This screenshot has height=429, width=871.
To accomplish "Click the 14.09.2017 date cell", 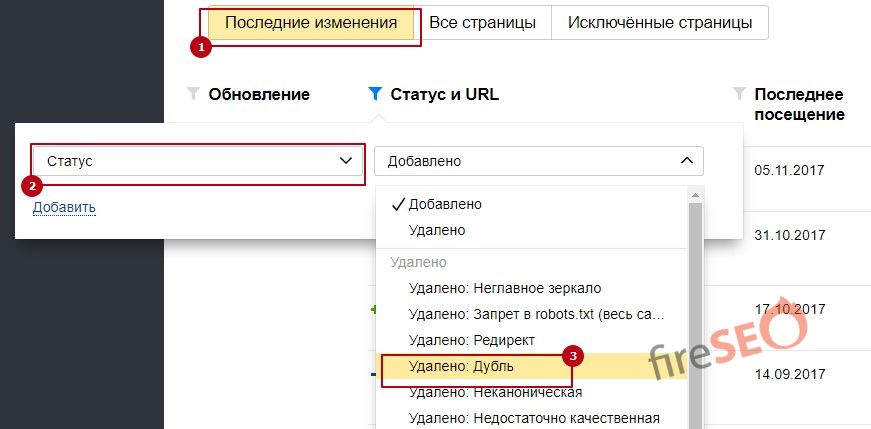I will [x=789, y=373].
